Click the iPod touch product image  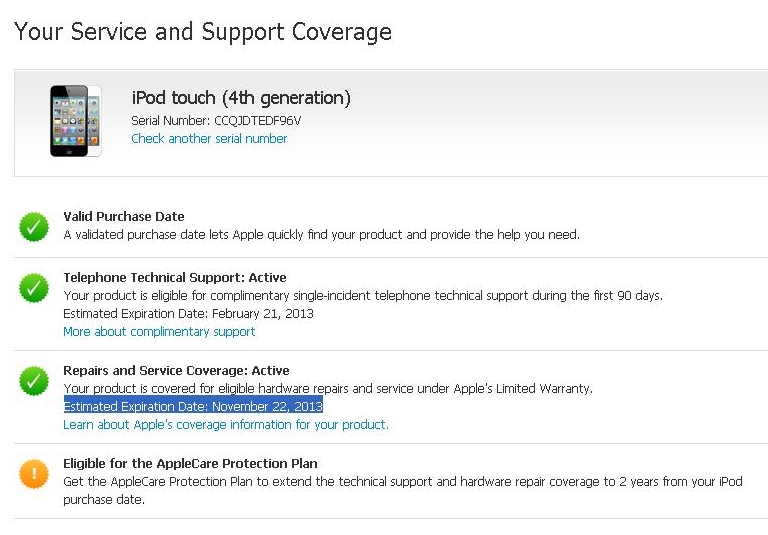(75, 121)
